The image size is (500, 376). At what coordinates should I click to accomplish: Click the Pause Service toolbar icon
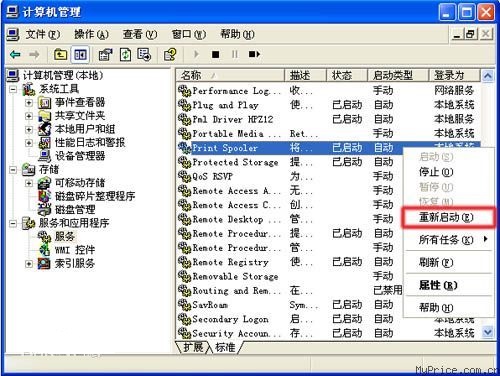pos(235,54)
